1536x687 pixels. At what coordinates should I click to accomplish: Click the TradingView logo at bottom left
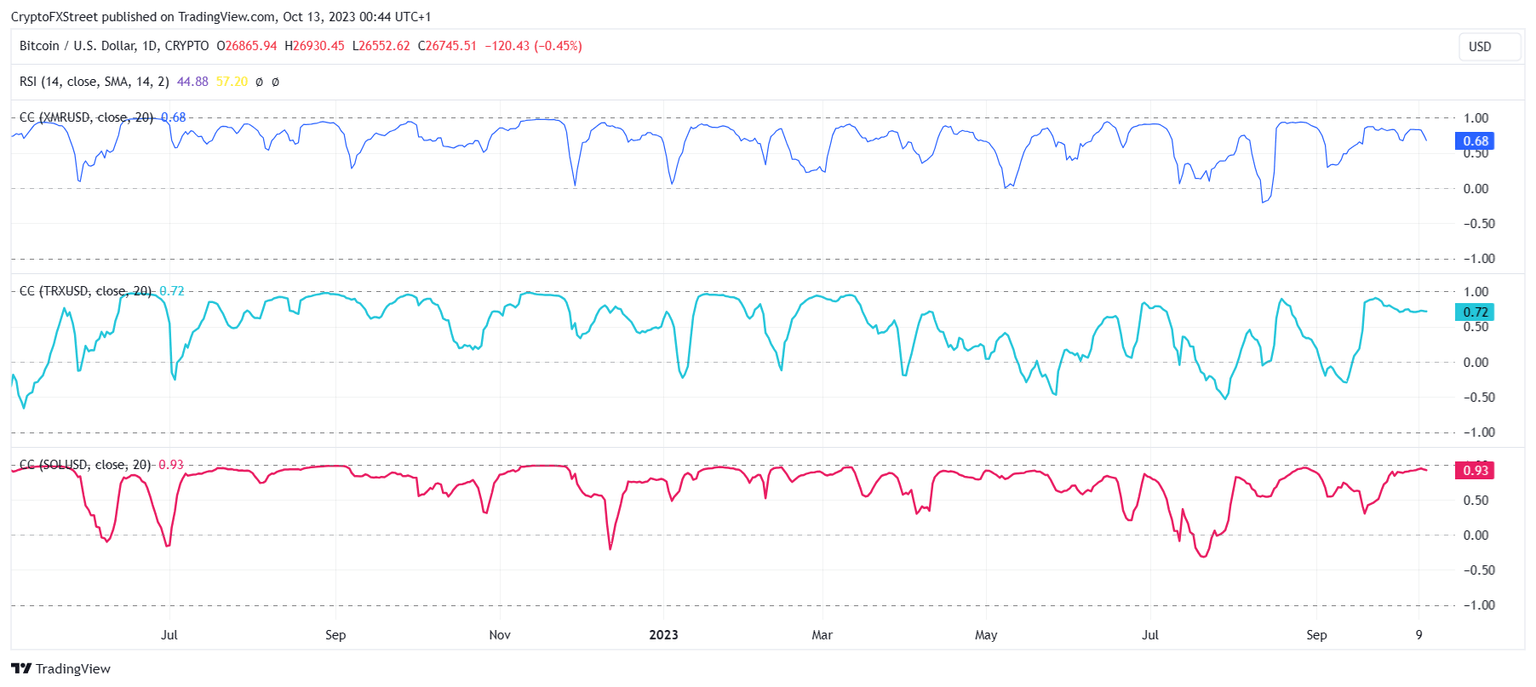click(62, 668)
